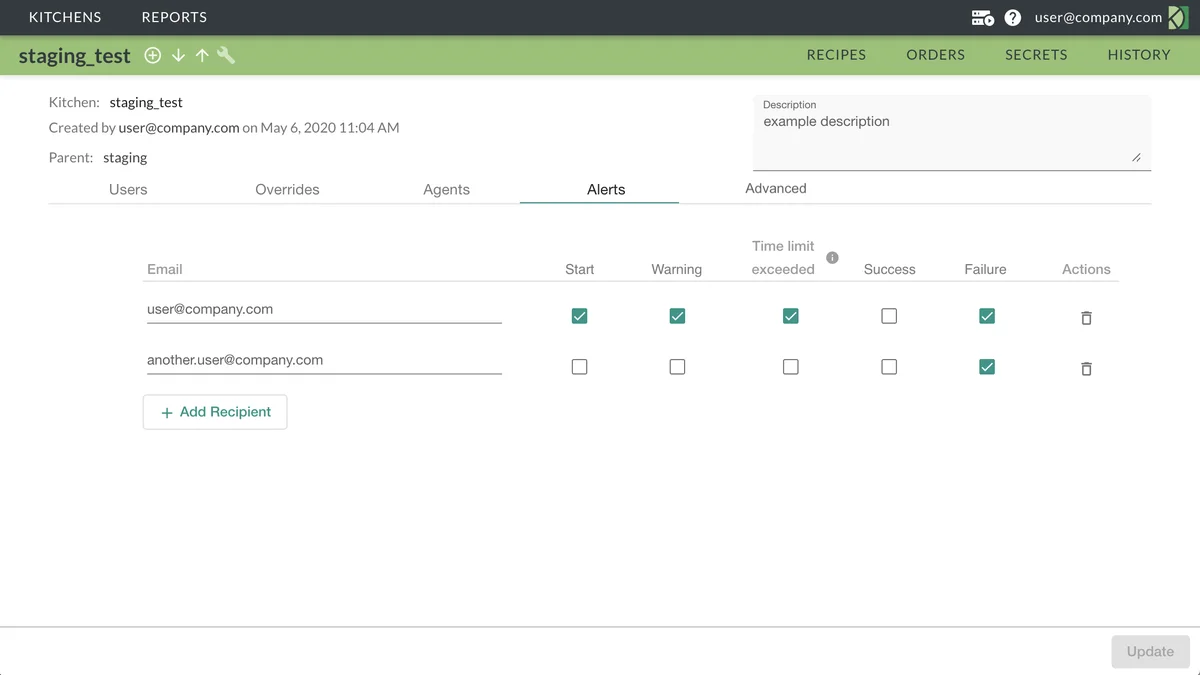Click the logo icon at top right
Image resolution: width=1200 pixels, height=675 pixels.
click(1178, 18)
